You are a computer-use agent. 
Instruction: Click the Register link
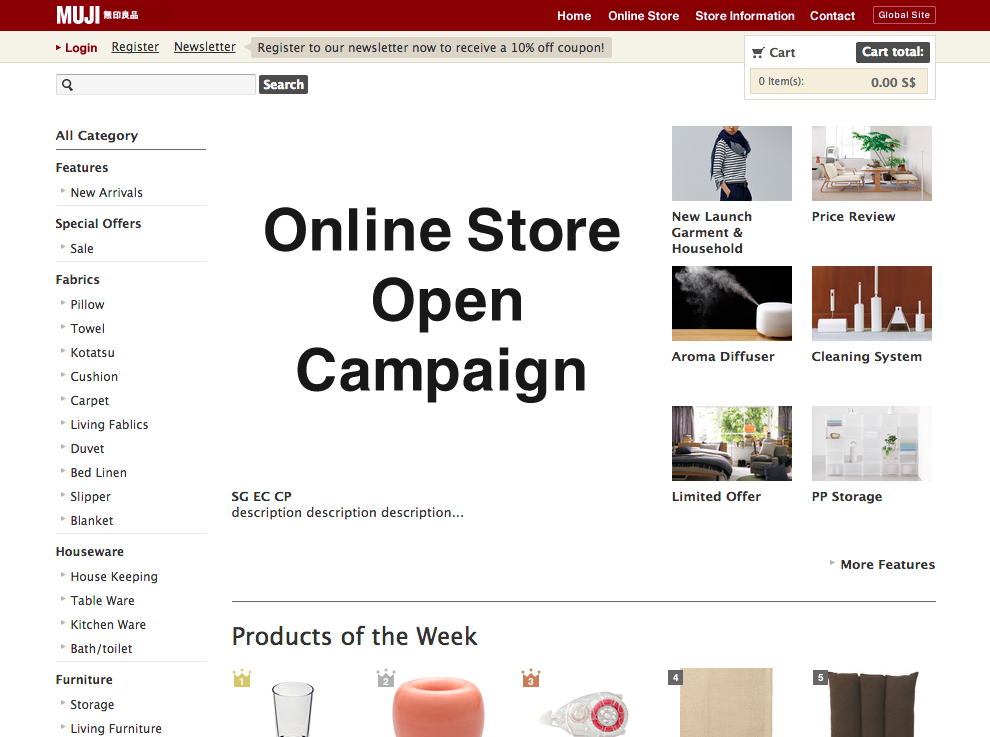135,47
